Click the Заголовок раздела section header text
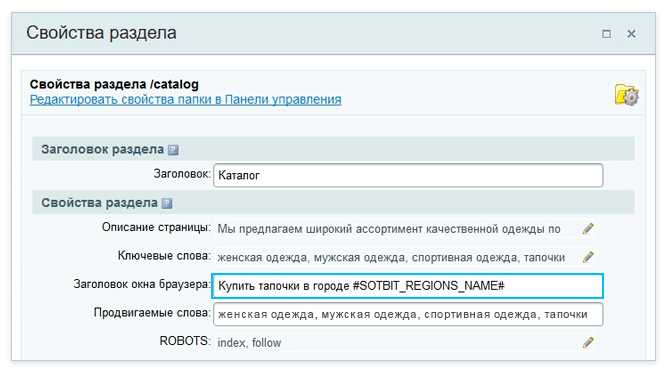Screen dimensions: 670x382 (x=103, y=150)
